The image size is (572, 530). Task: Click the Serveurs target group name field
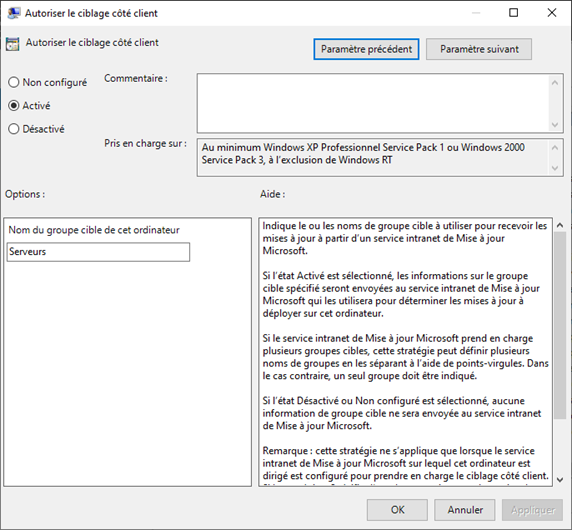tap(98, 252)
